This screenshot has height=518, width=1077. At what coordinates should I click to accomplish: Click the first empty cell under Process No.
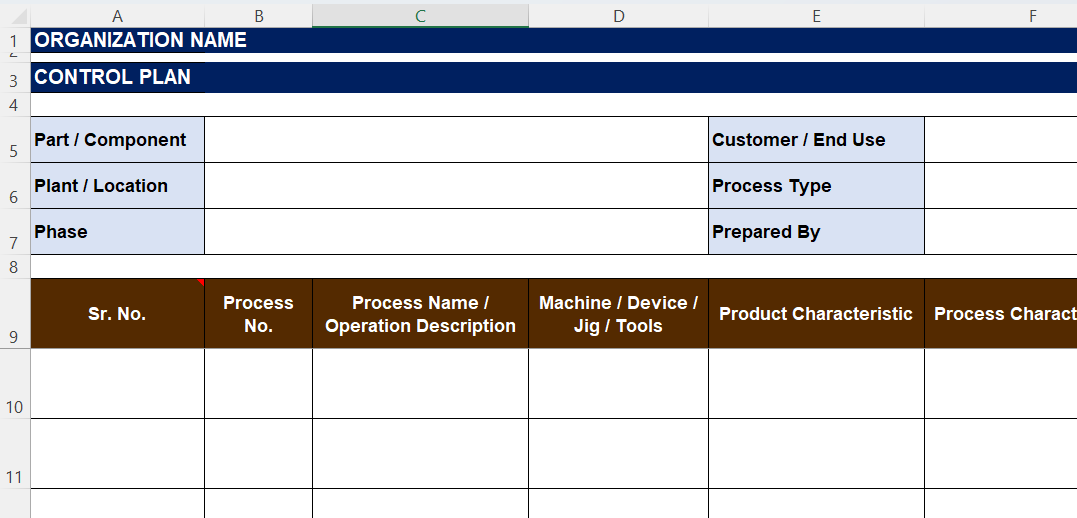[x=258, y=384]
